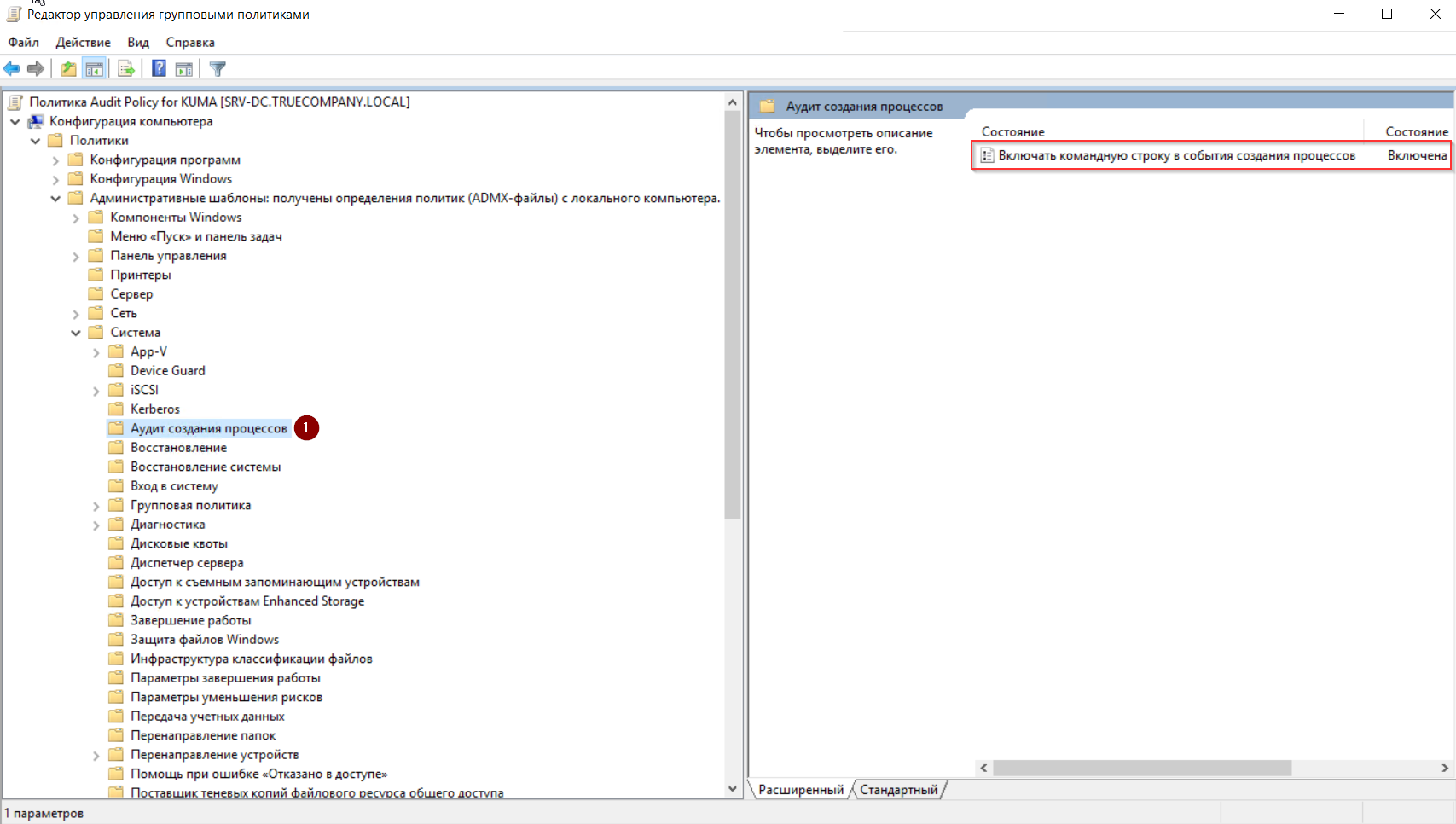Toggle the Show/Hide action pane icon
Screen dimensions: 1456x824
[x=183, y=69]
